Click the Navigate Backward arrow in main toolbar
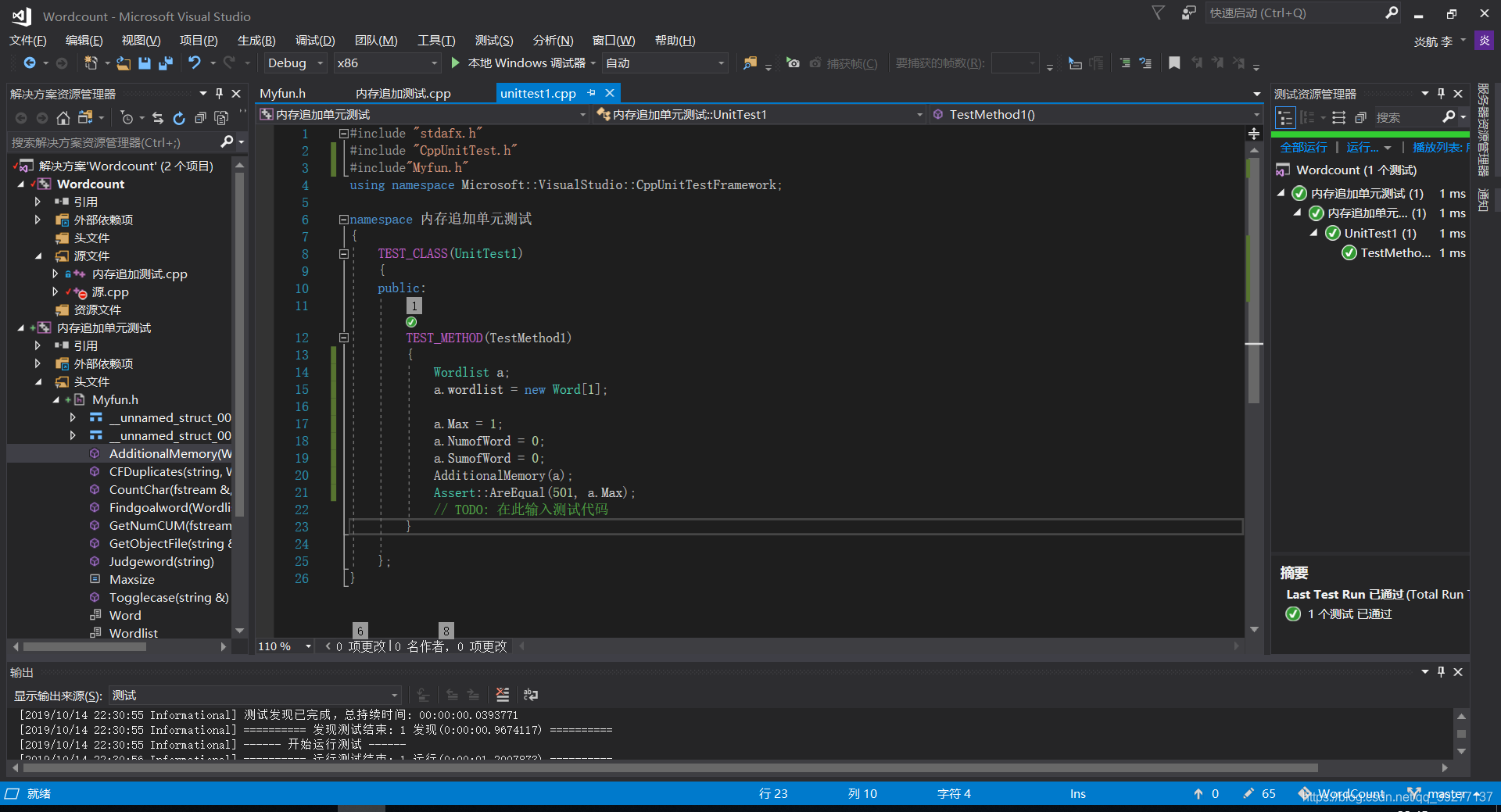Image resolution: width=1501 pixels, height=812 pixels. pyautogui.click(x=30, y=63)
